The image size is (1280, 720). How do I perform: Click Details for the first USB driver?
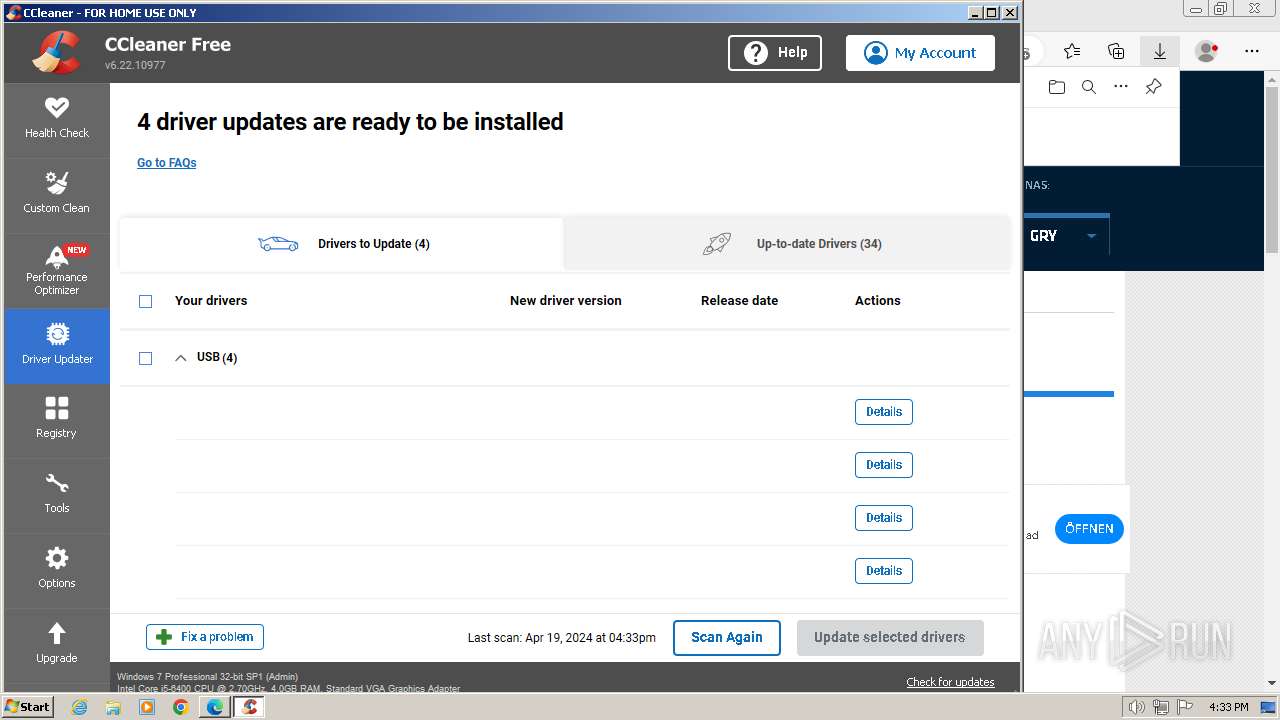[x=884, y=412]
